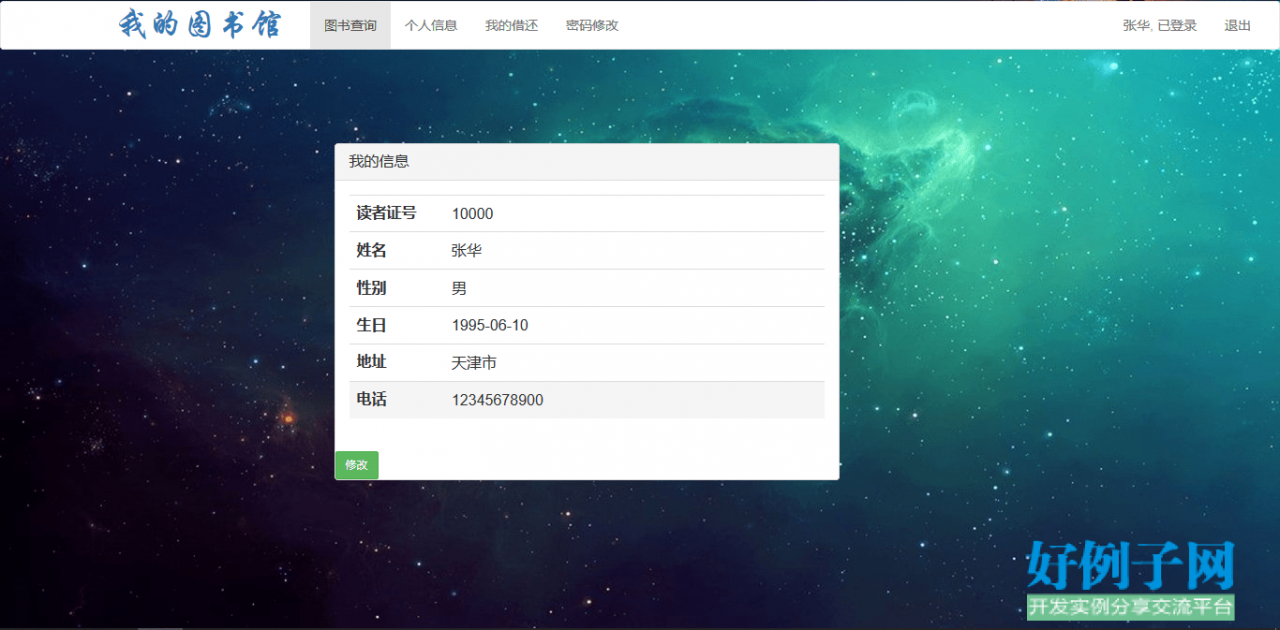This screenshot has height=630, width=1280.
Task: Select the name value 张华 in the table
Action: [x=466, y=251]
